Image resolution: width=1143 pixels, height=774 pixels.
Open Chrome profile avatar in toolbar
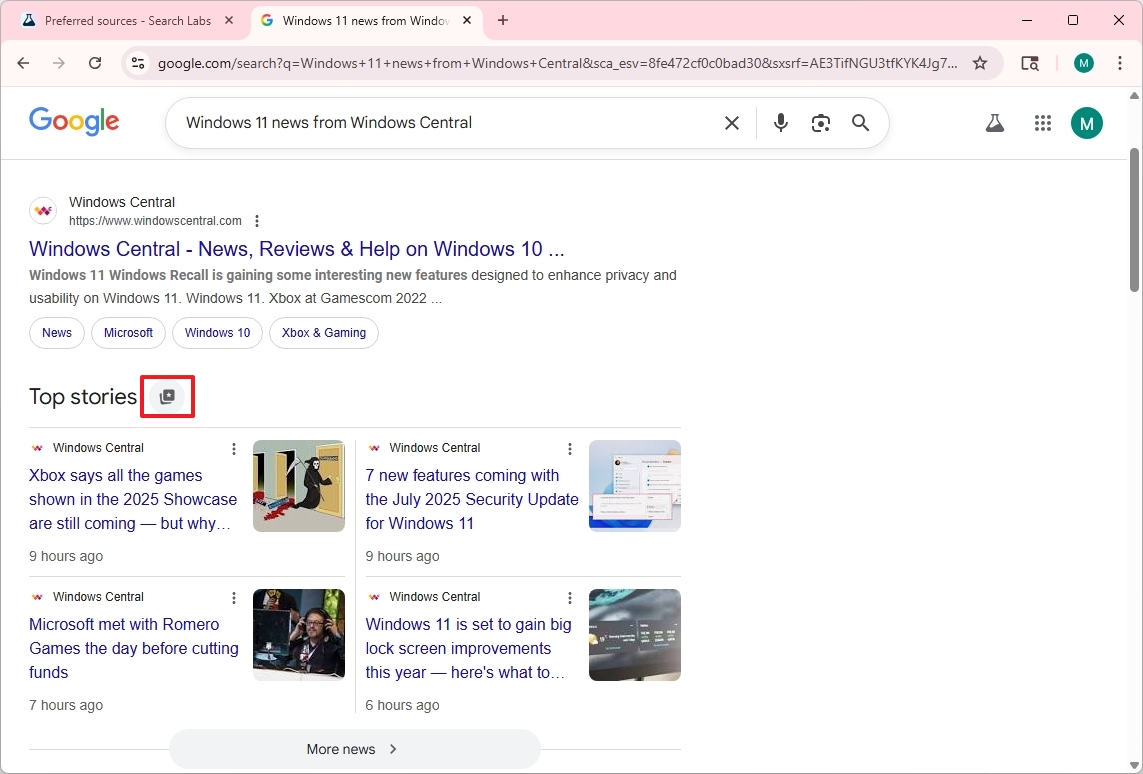[1083, 63]
